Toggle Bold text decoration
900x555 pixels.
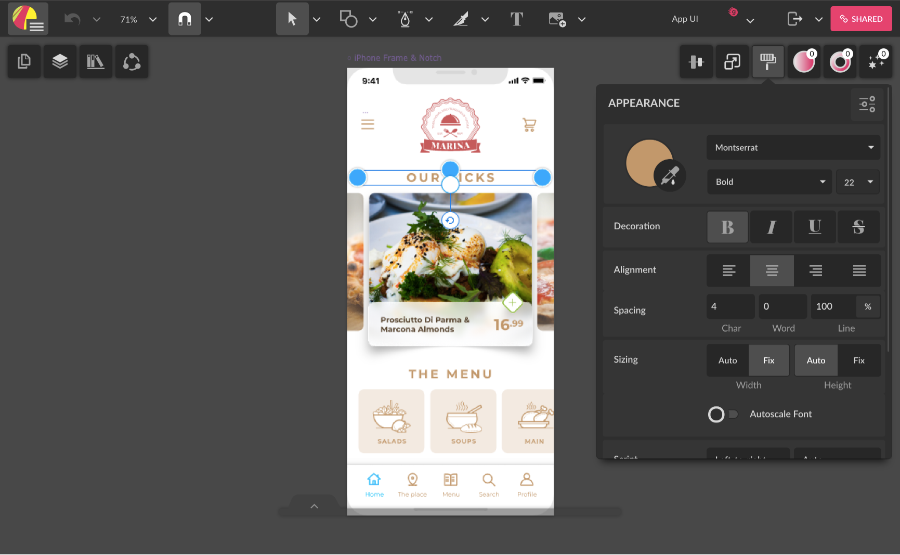(x=727, y=227)
